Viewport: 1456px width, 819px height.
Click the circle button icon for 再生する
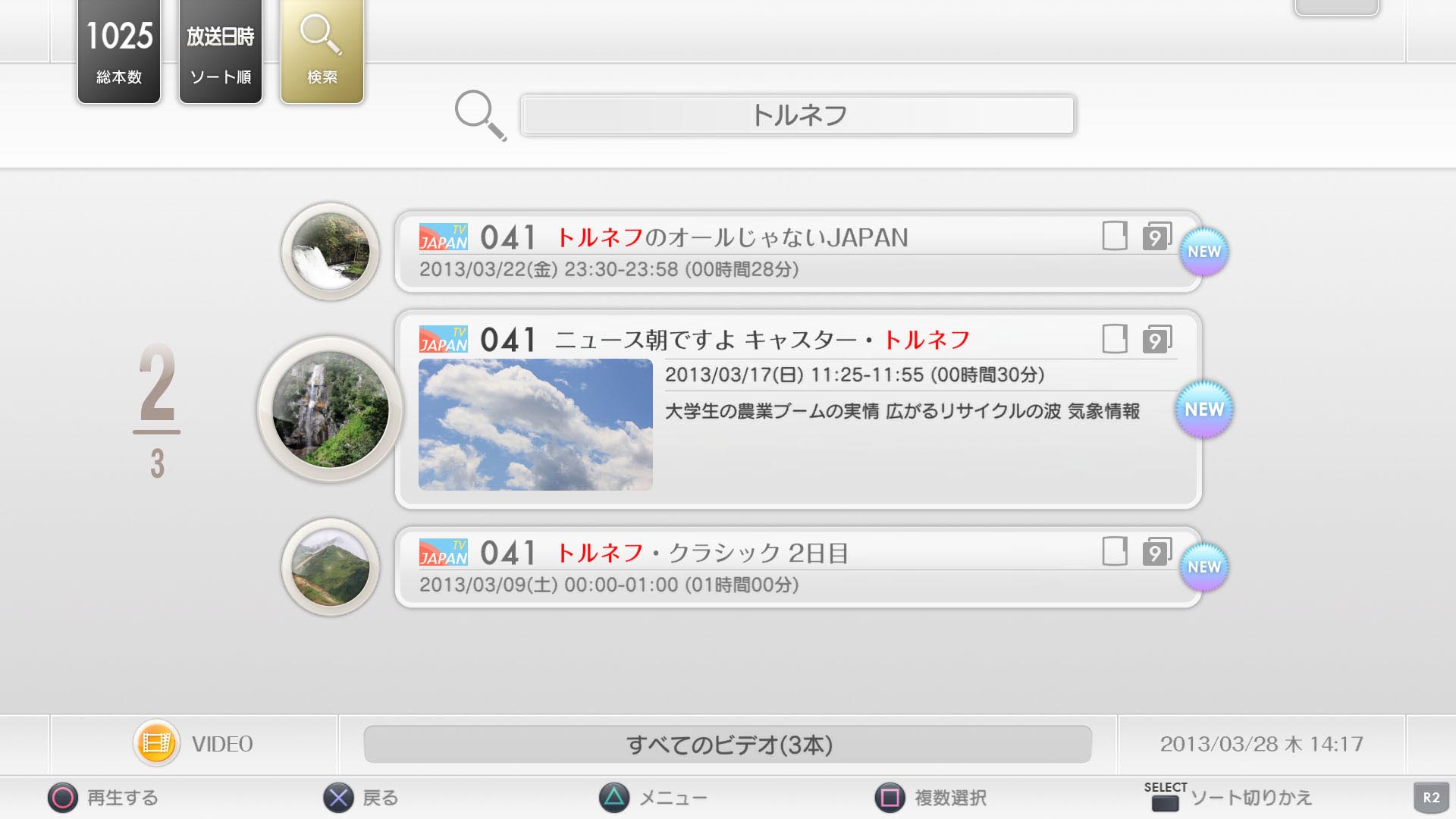tap(63, 798)
